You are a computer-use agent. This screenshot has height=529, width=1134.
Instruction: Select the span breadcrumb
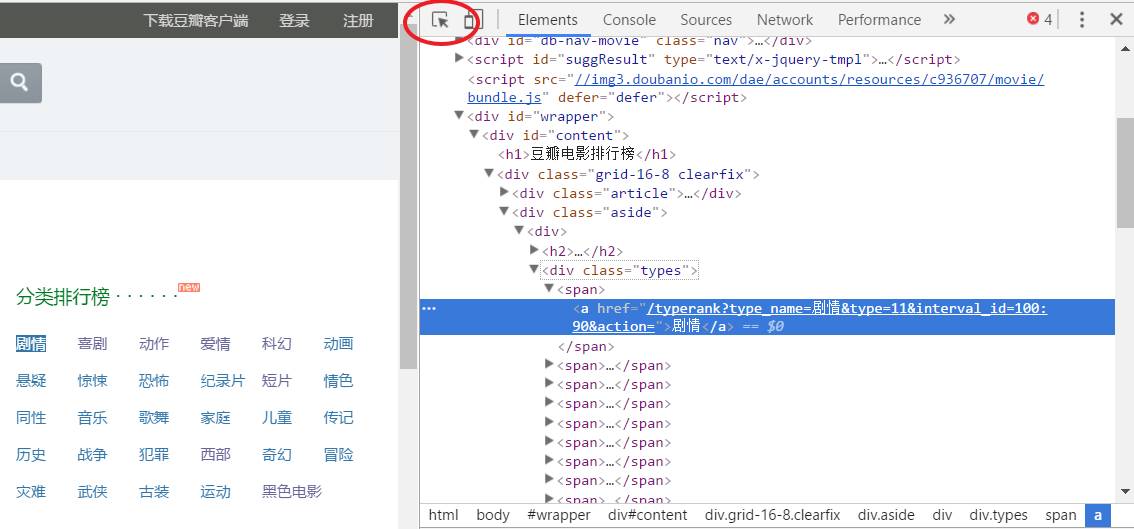[x=1061, y=515]
